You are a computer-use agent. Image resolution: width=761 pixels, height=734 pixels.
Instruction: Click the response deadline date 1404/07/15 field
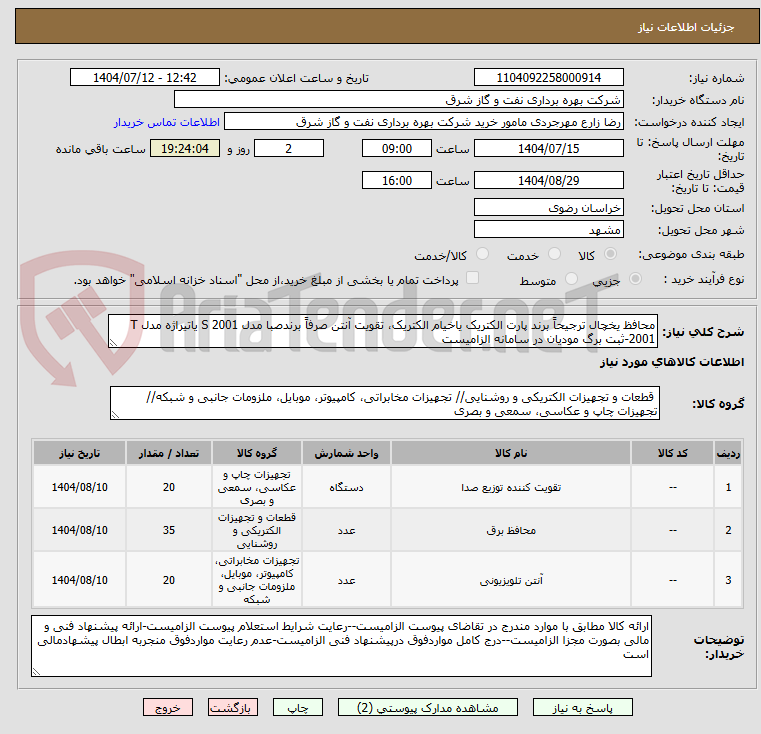(548, 149)
